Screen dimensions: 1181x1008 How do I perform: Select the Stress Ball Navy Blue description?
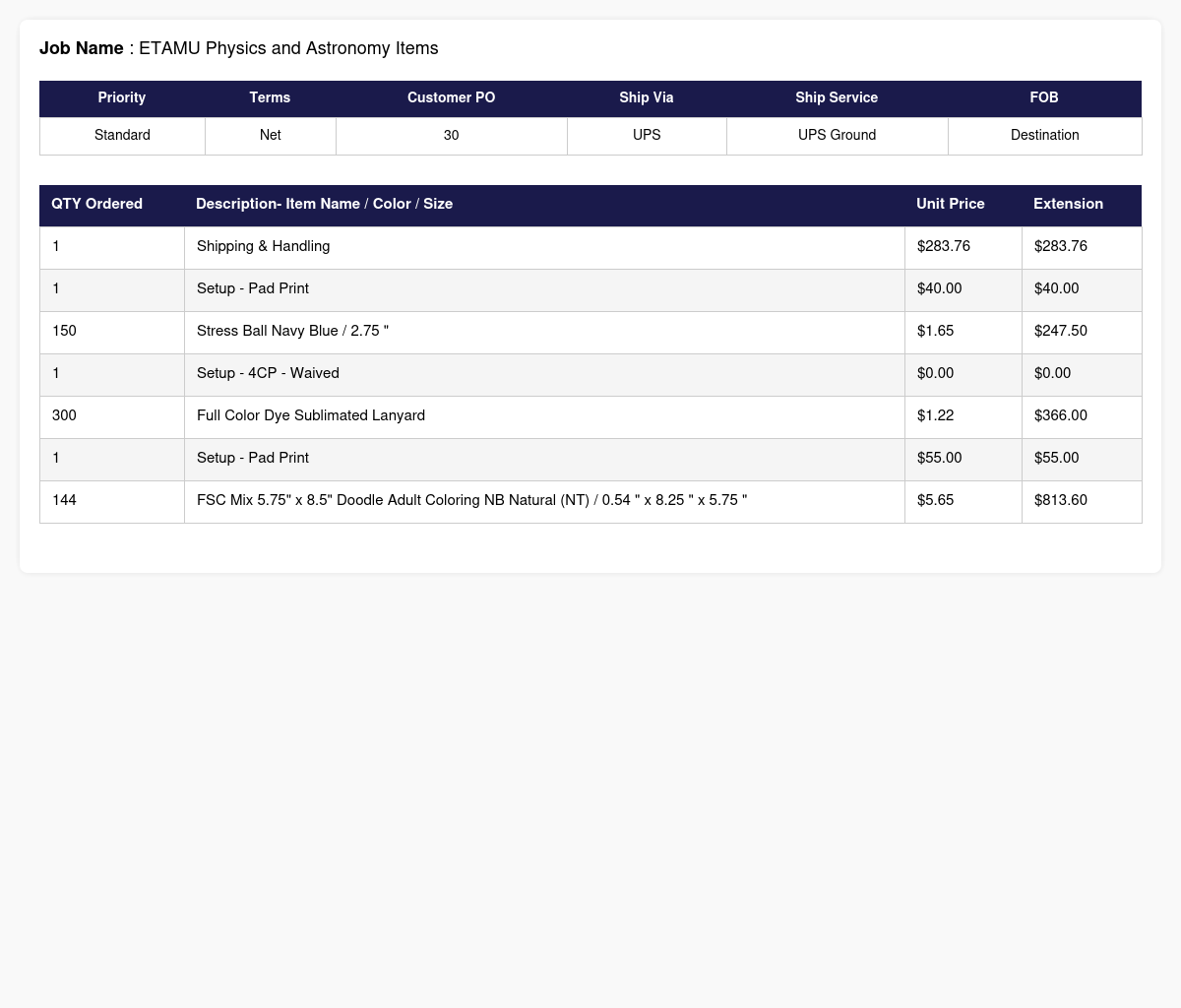coord(292,331)
